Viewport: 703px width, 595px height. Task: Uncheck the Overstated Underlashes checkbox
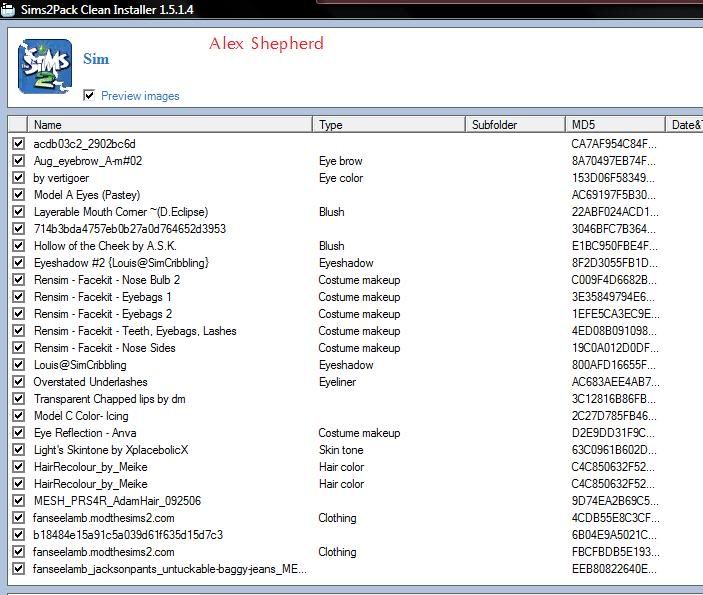(18, 382)
